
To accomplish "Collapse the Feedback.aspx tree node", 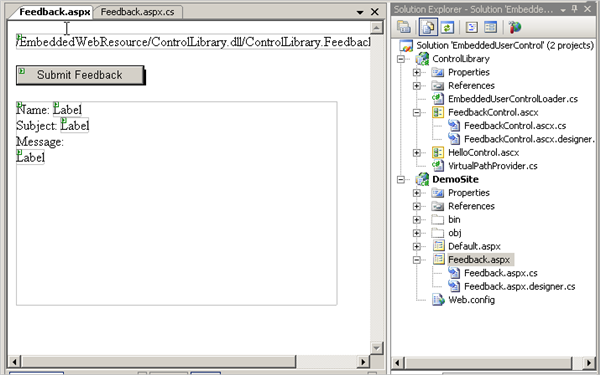I will pos(417,260).
